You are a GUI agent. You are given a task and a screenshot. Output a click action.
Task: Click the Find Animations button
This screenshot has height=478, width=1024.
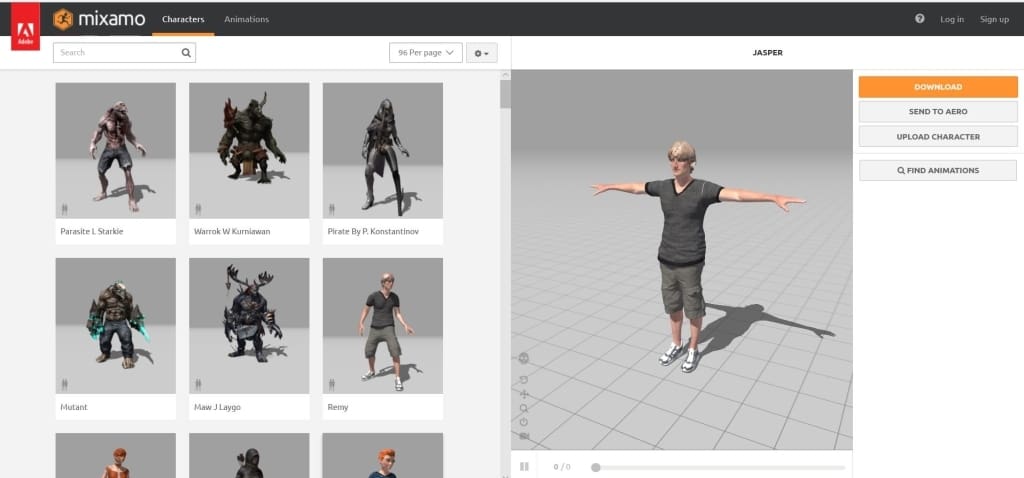coord(938,170)
